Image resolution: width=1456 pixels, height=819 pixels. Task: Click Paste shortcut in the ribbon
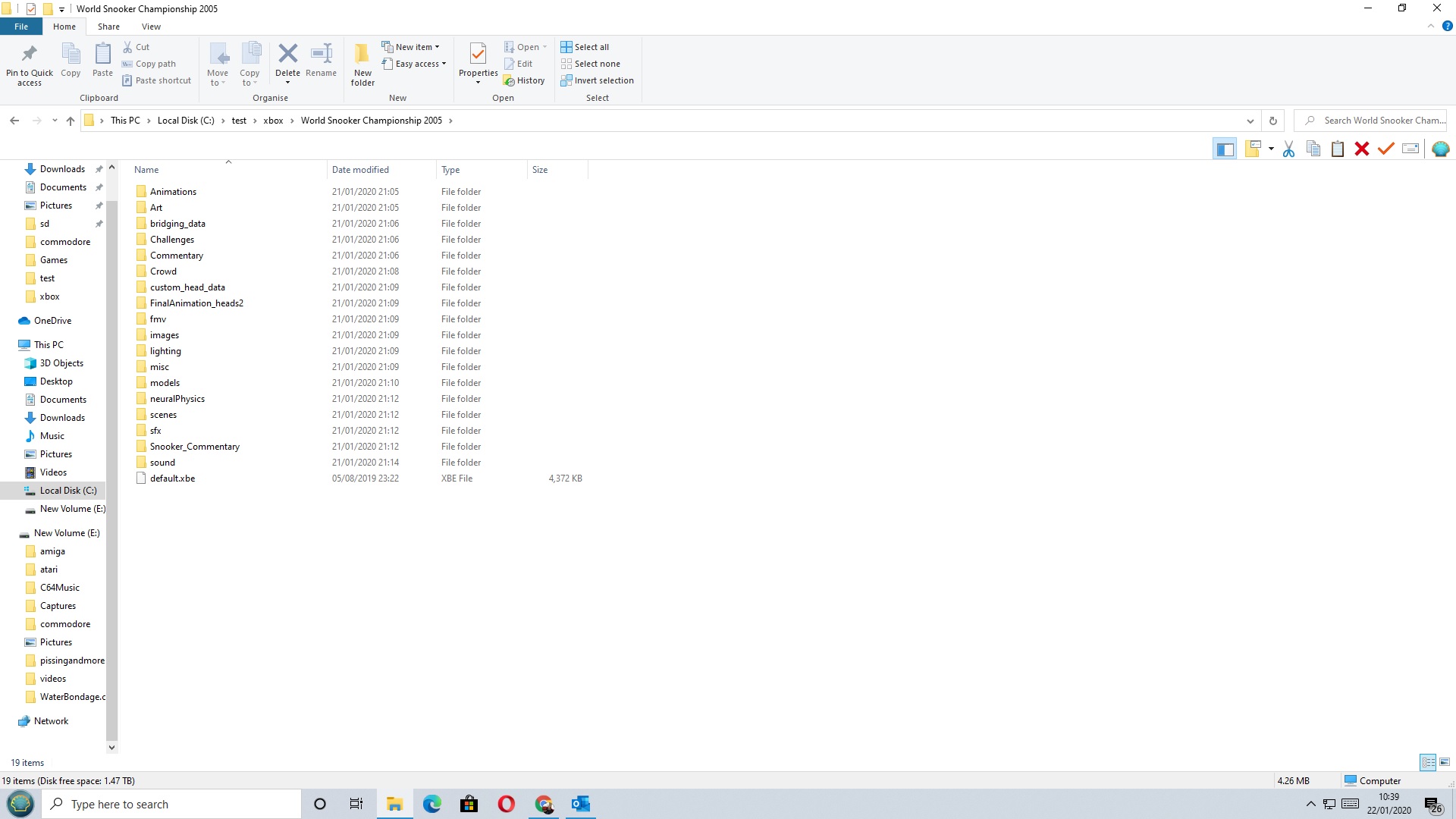click(157, 80)
